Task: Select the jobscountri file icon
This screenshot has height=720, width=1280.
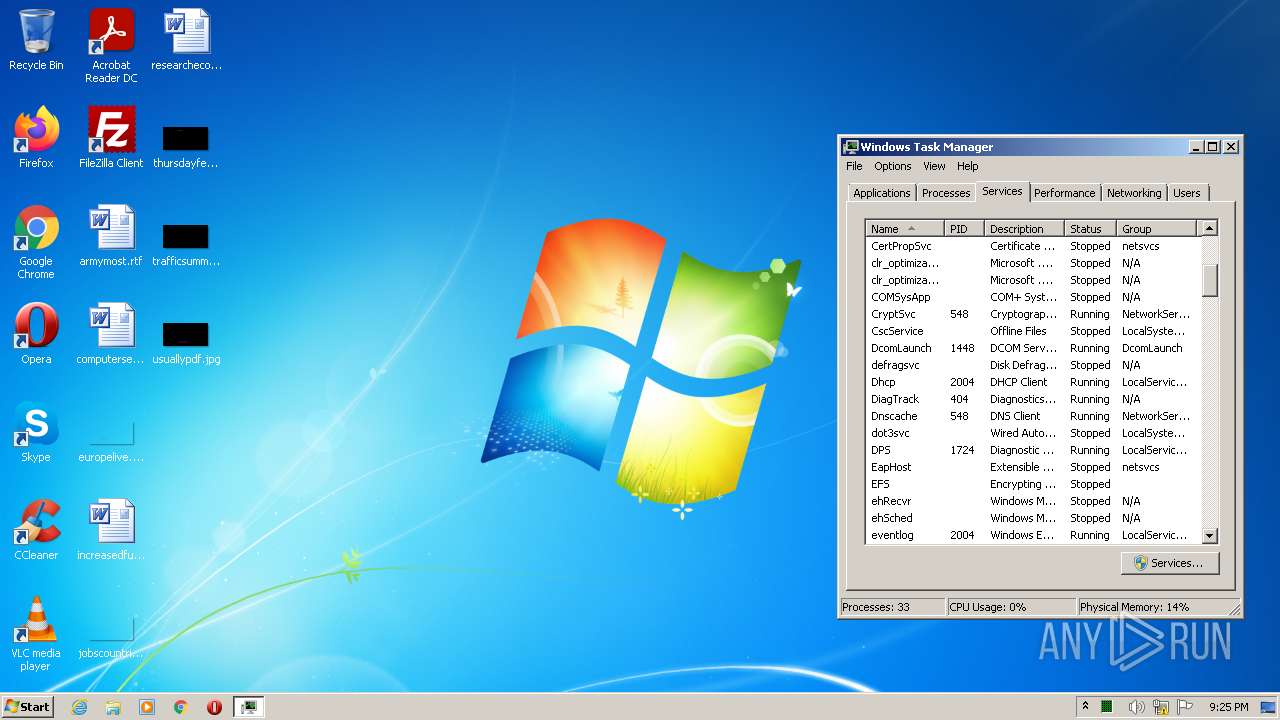Action: coord(111,636)
